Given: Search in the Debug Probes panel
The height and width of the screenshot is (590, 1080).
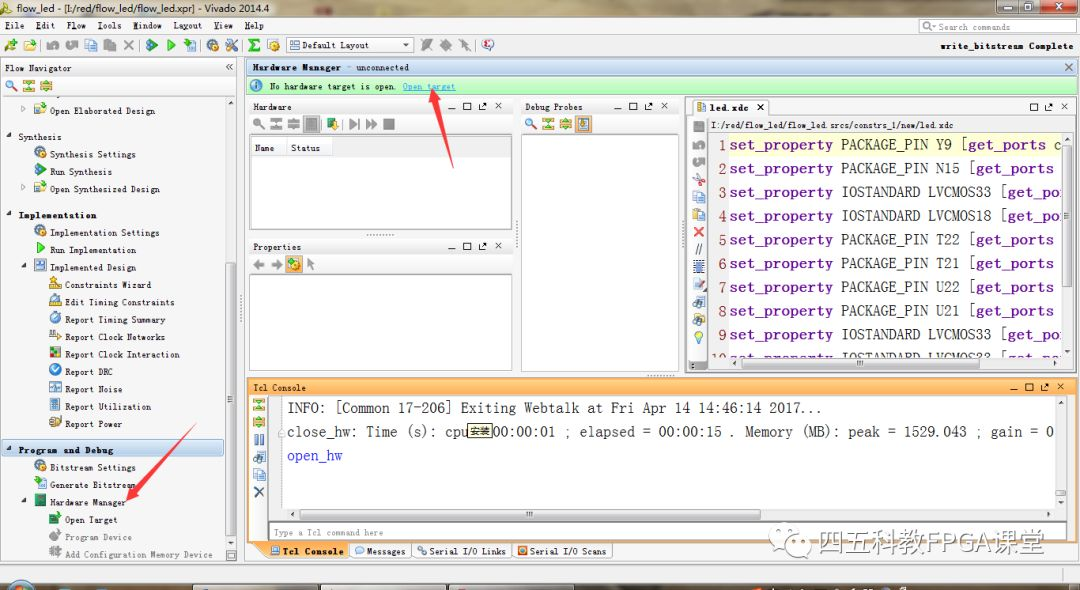Looking at the screenshot, I should point(531,124).
